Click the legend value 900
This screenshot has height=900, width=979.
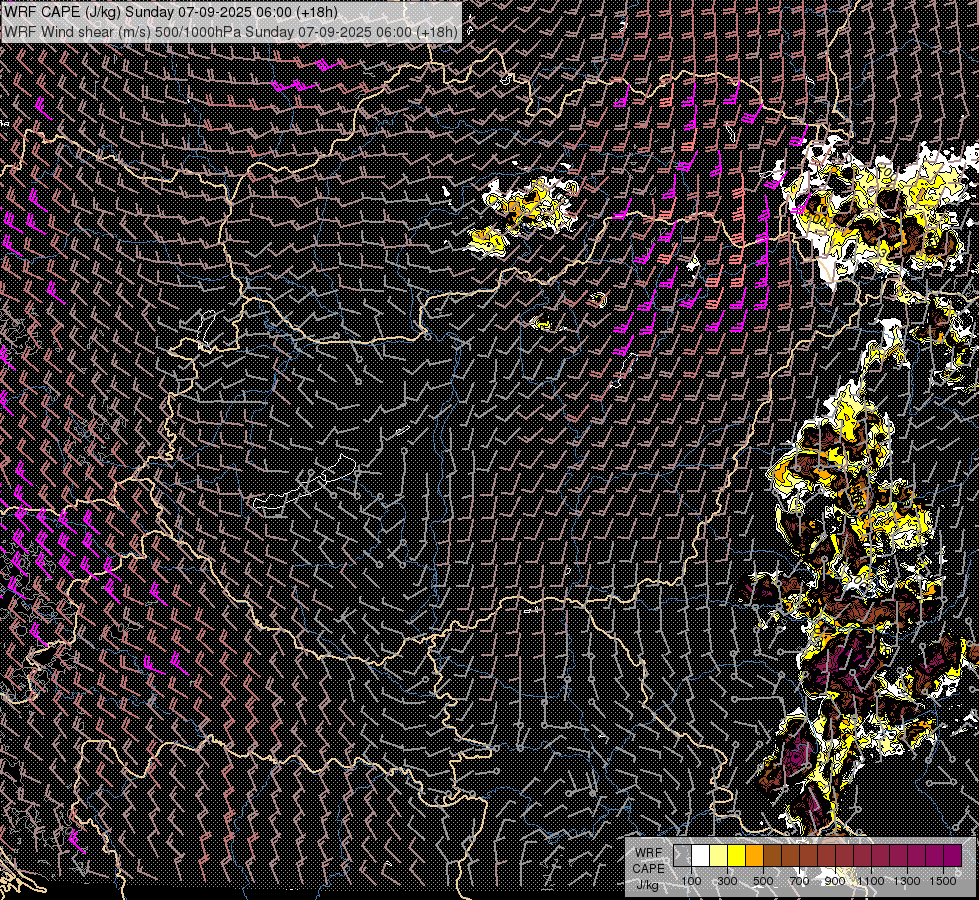(x=835, y=881)
